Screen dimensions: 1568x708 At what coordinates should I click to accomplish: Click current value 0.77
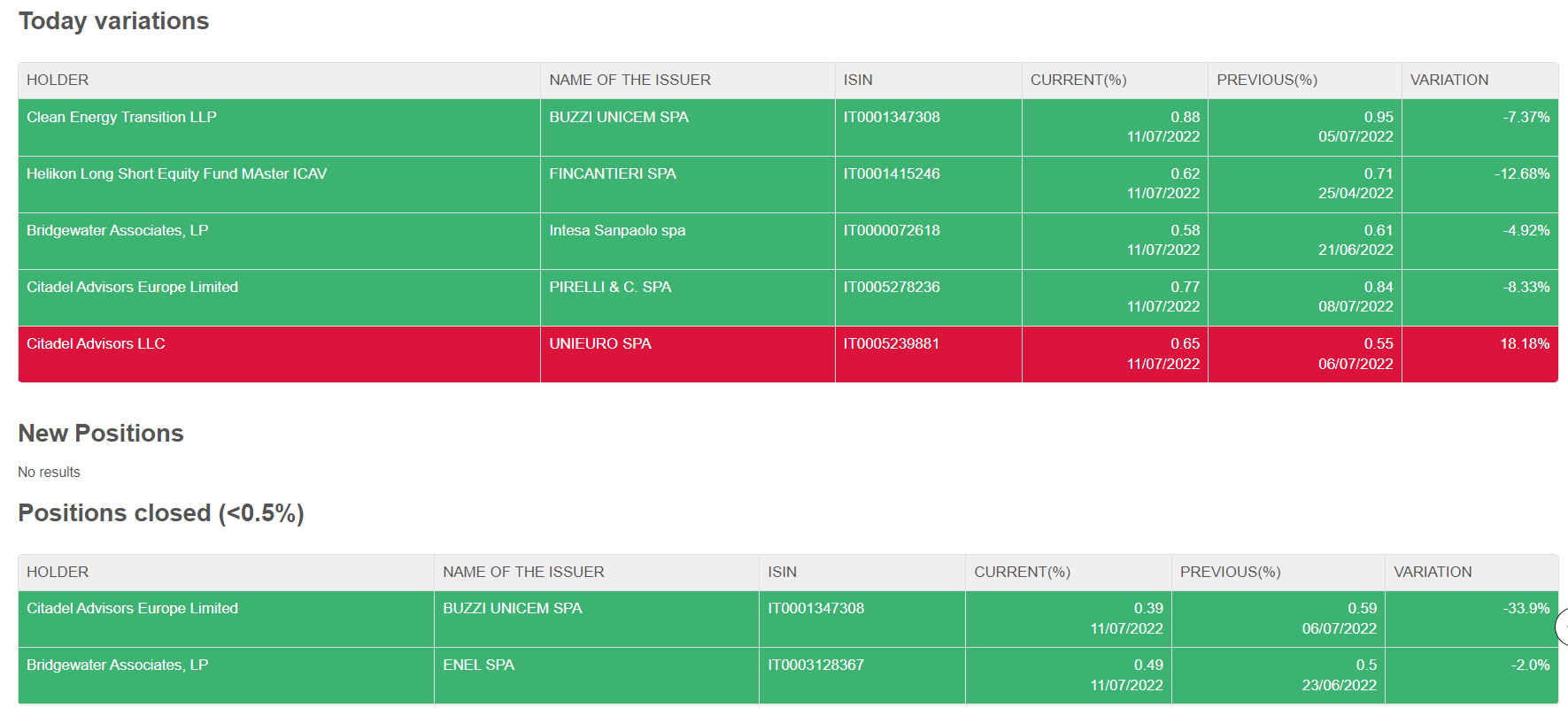pyautogui.click(x=1185, y=287)
